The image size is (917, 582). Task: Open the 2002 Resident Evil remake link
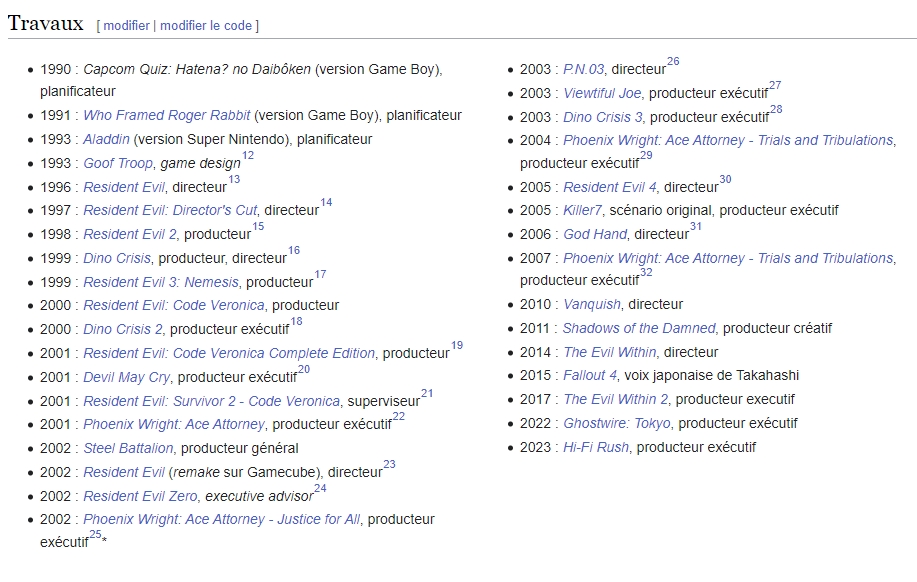pos(124,472)
